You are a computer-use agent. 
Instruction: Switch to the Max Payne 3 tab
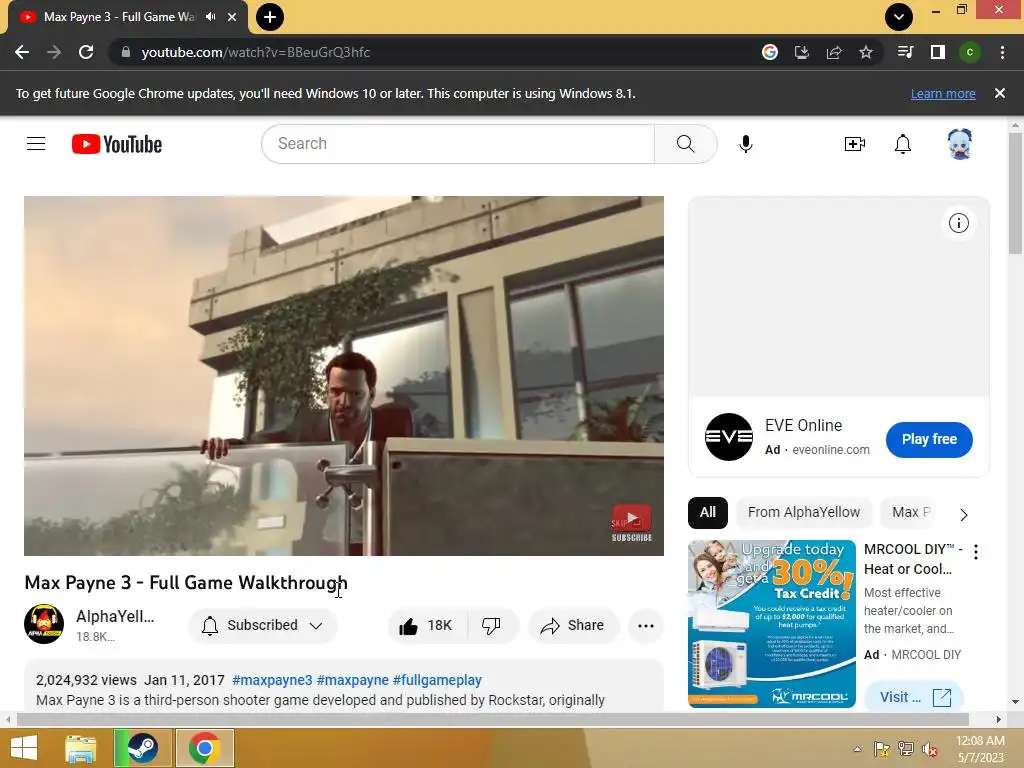120,17
